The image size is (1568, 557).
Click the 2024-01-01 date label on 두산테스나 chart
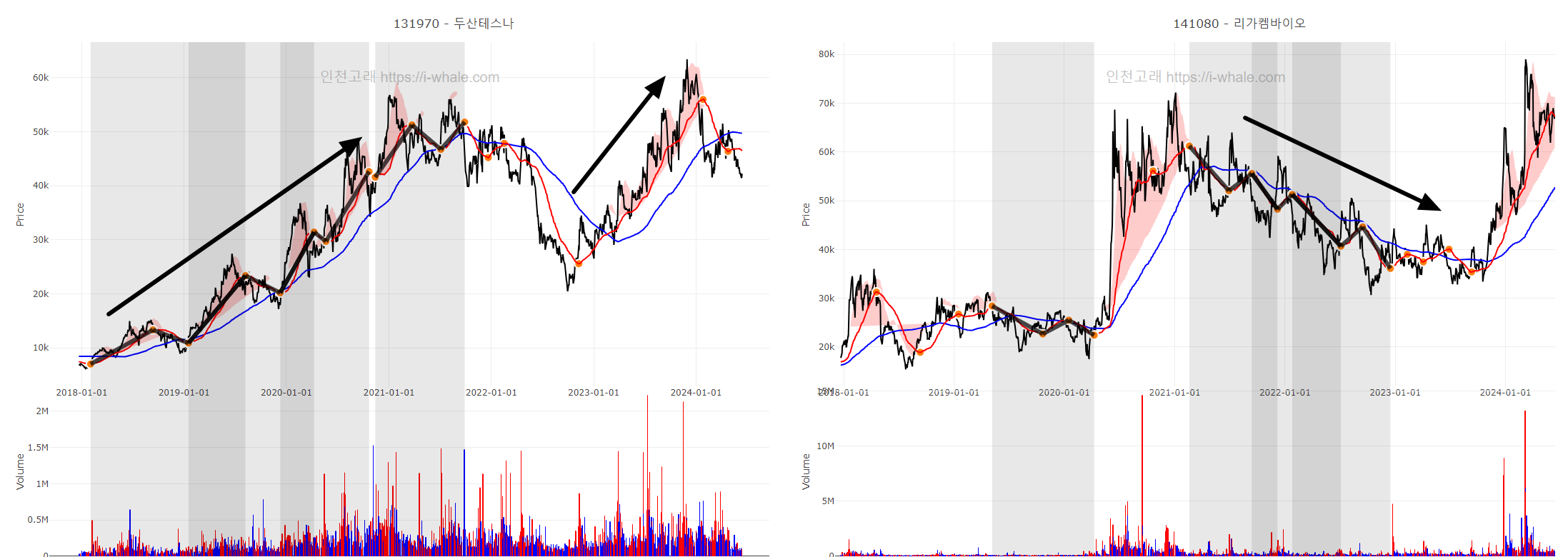coord(696,393)
